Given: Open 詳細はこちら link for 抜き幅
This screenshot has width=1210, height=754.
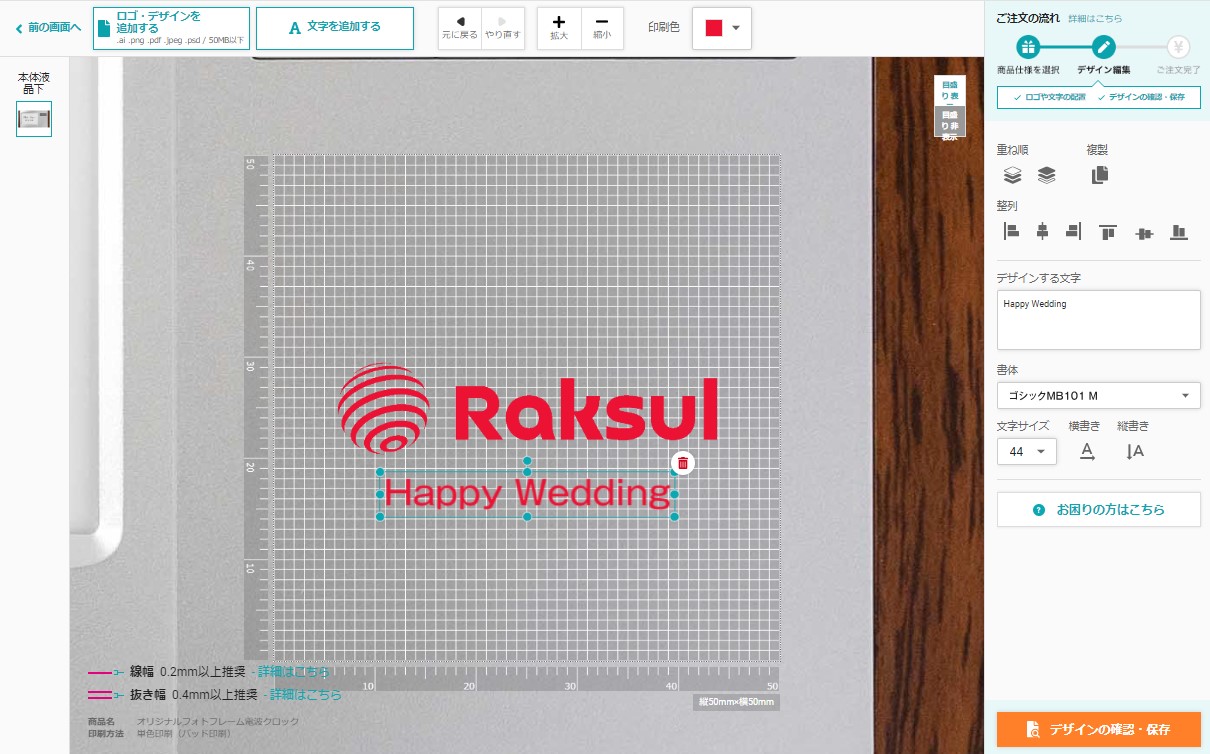Looking at the screenshot, I should (306, 694).
